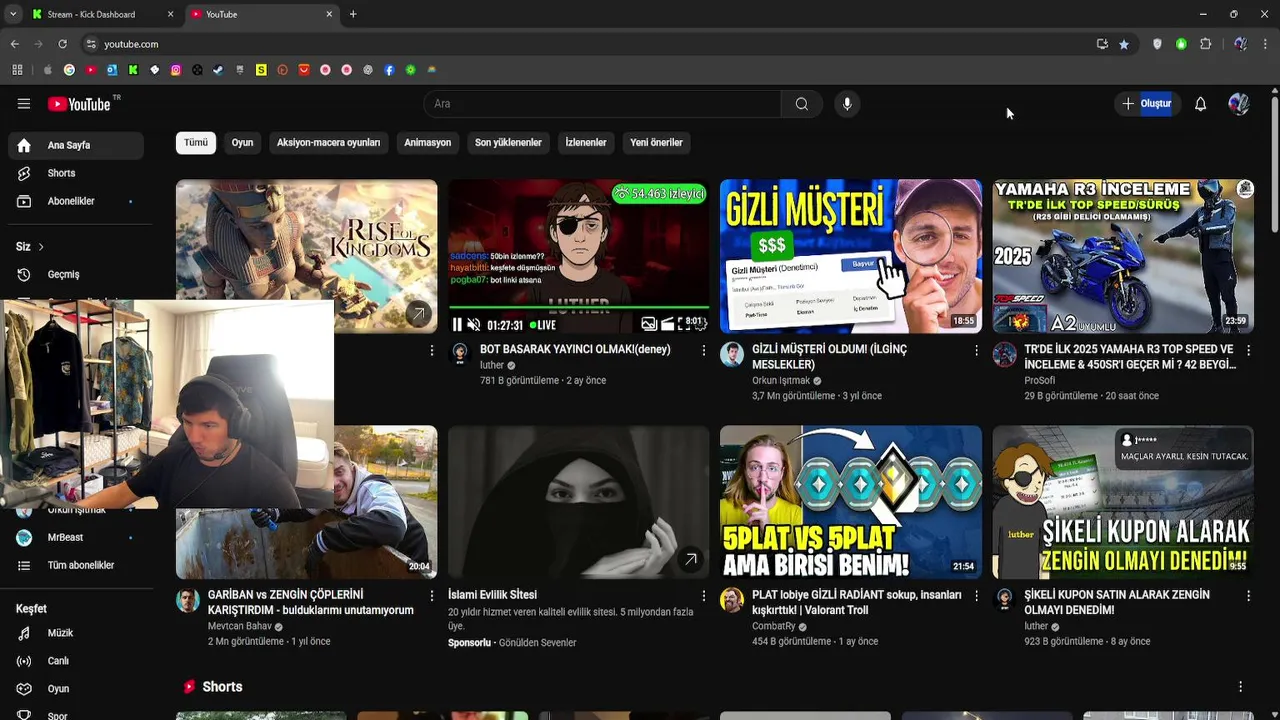The width and height of the screenshot is (1280, 720).
Task: Click the Orkun Işıtmak channel avatar
Action: (732, 354)
